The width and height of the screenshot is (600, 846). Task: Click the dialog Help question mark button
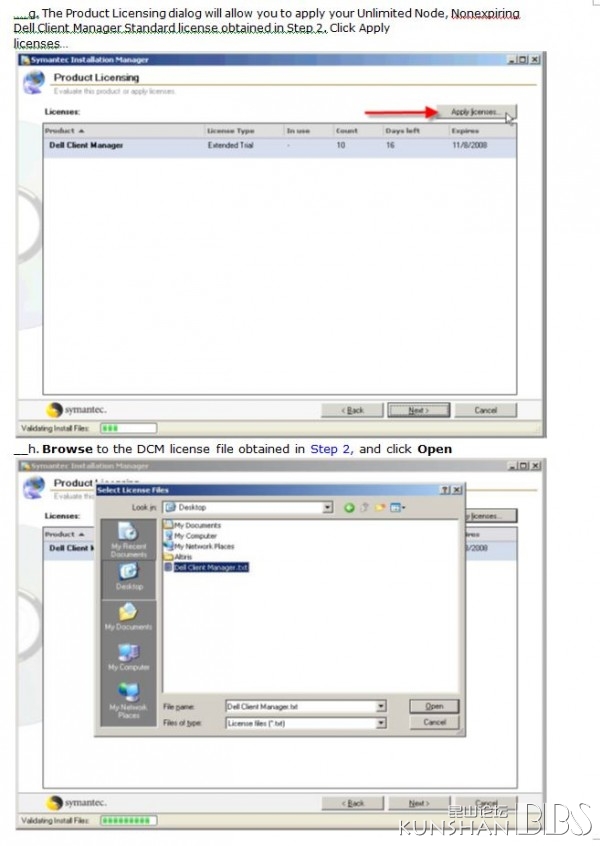click(444, 490)
